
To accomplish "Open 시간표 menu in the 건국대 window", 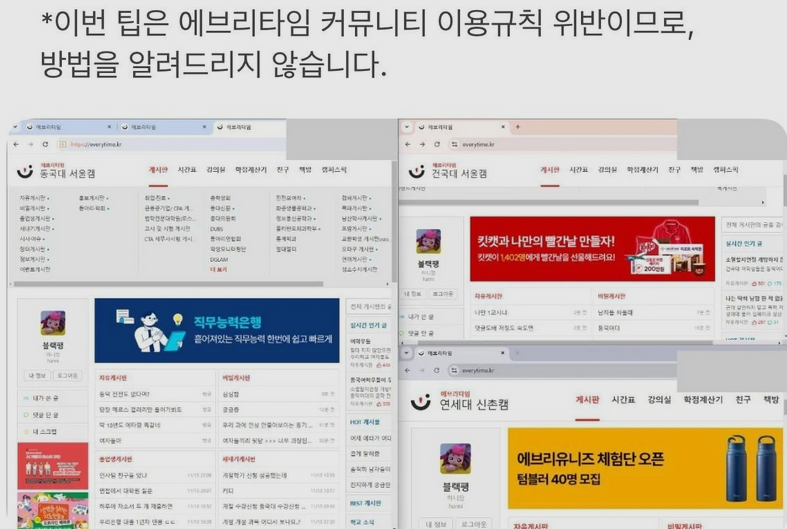I will (578, 170).
